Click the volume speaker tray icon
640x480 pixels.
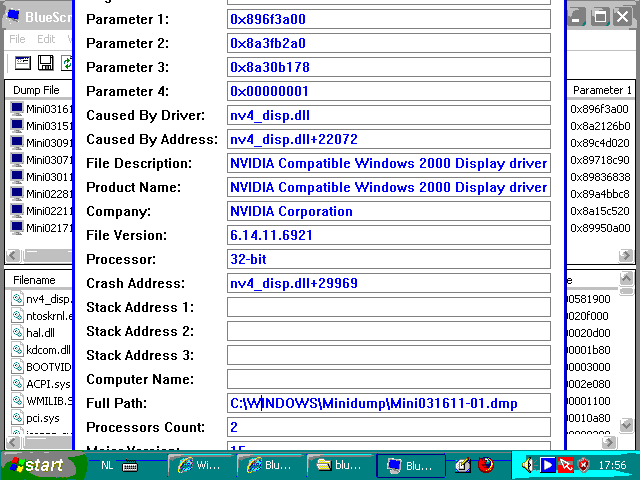click(x=527, y=465)
